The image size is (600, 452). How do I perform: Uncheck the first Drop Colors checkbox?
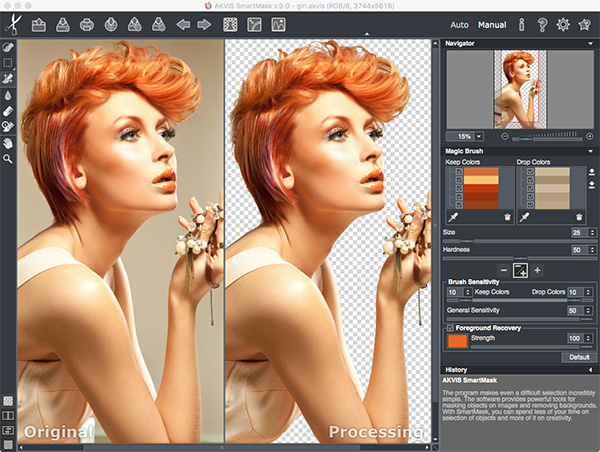point(529,172)
